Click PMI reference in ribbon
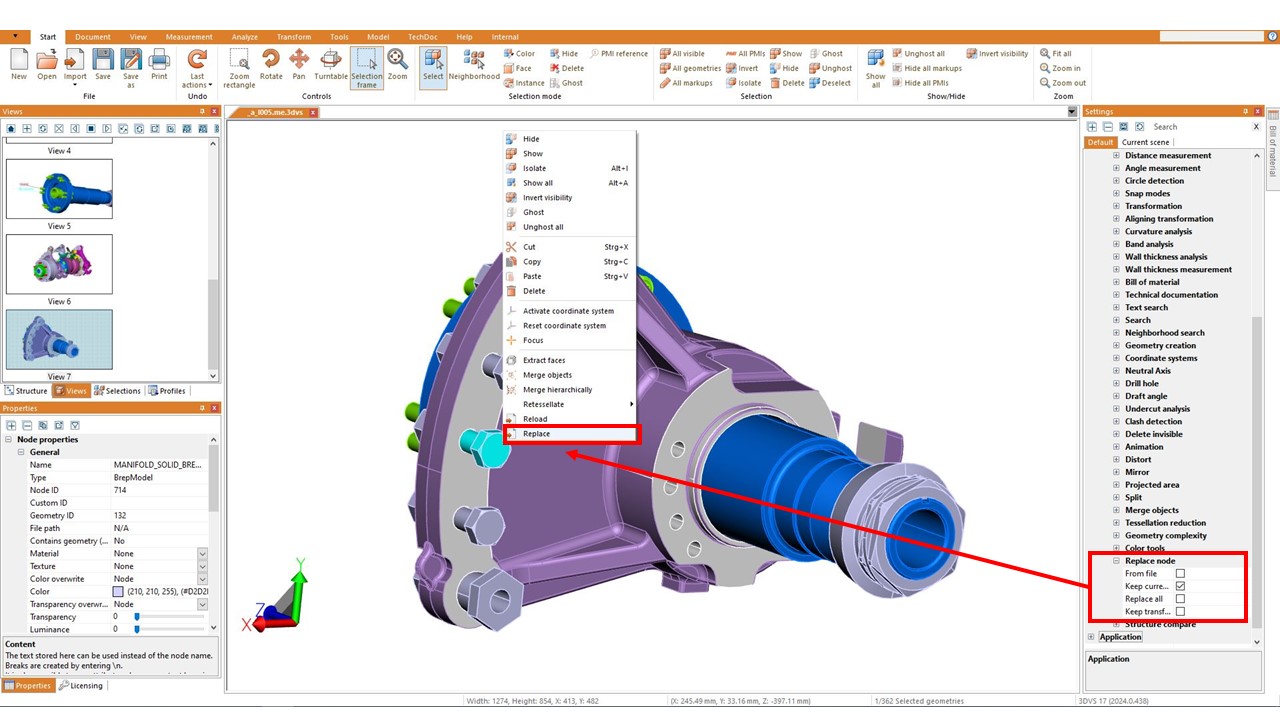The width and height of the screenshot is (1280, 720). coord(619,54)
